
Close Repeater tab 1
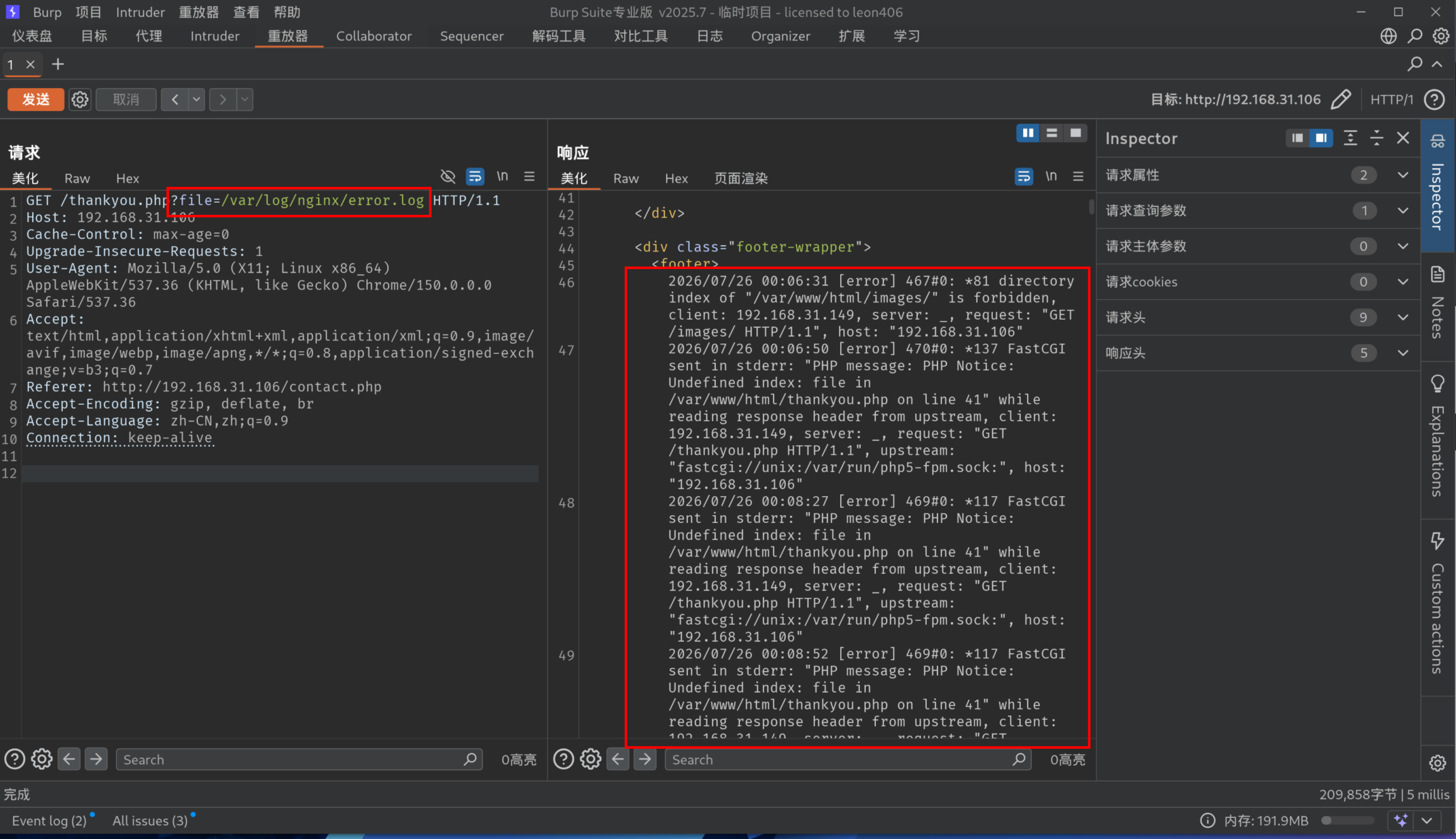coord(30,64)
